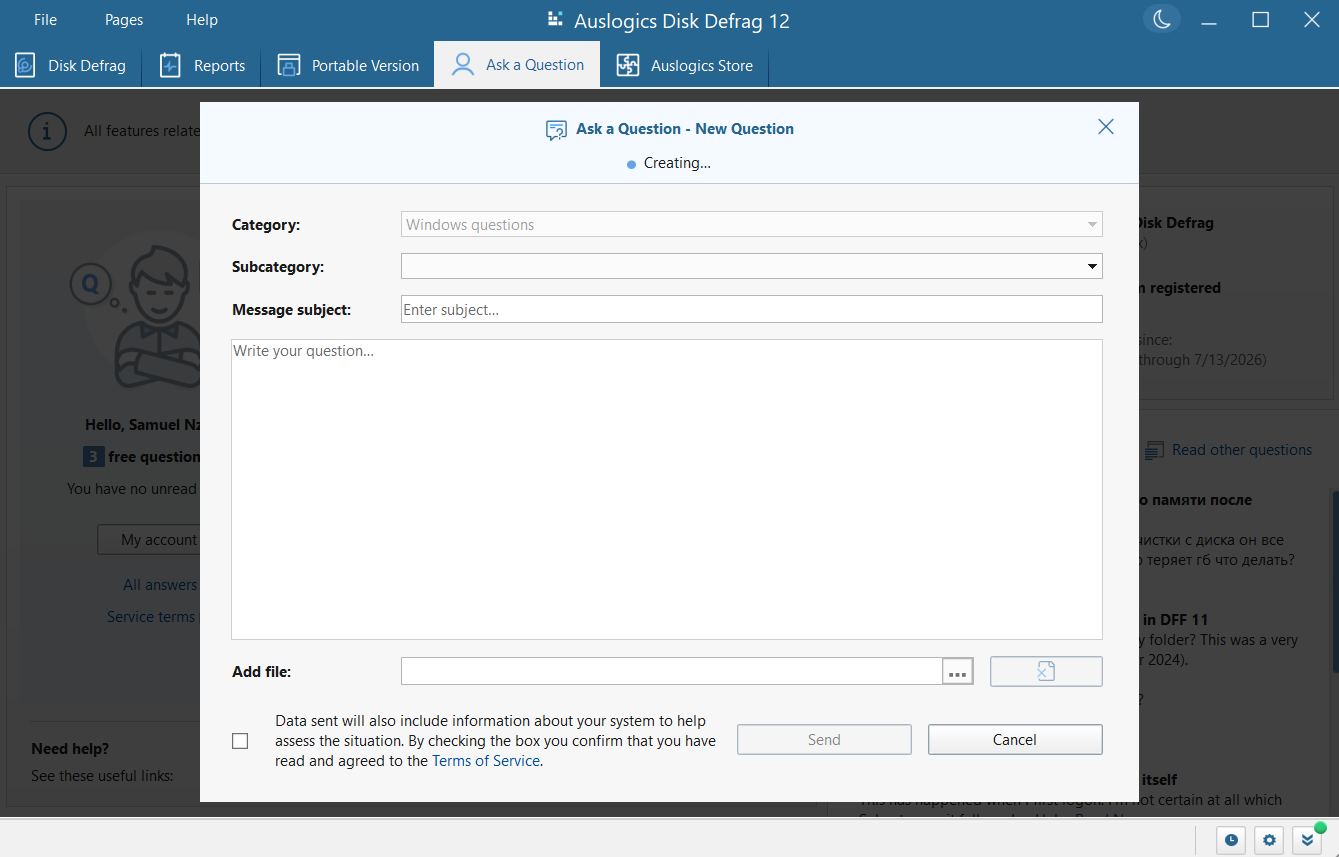Open the Portable Version icon

(288, 64)
